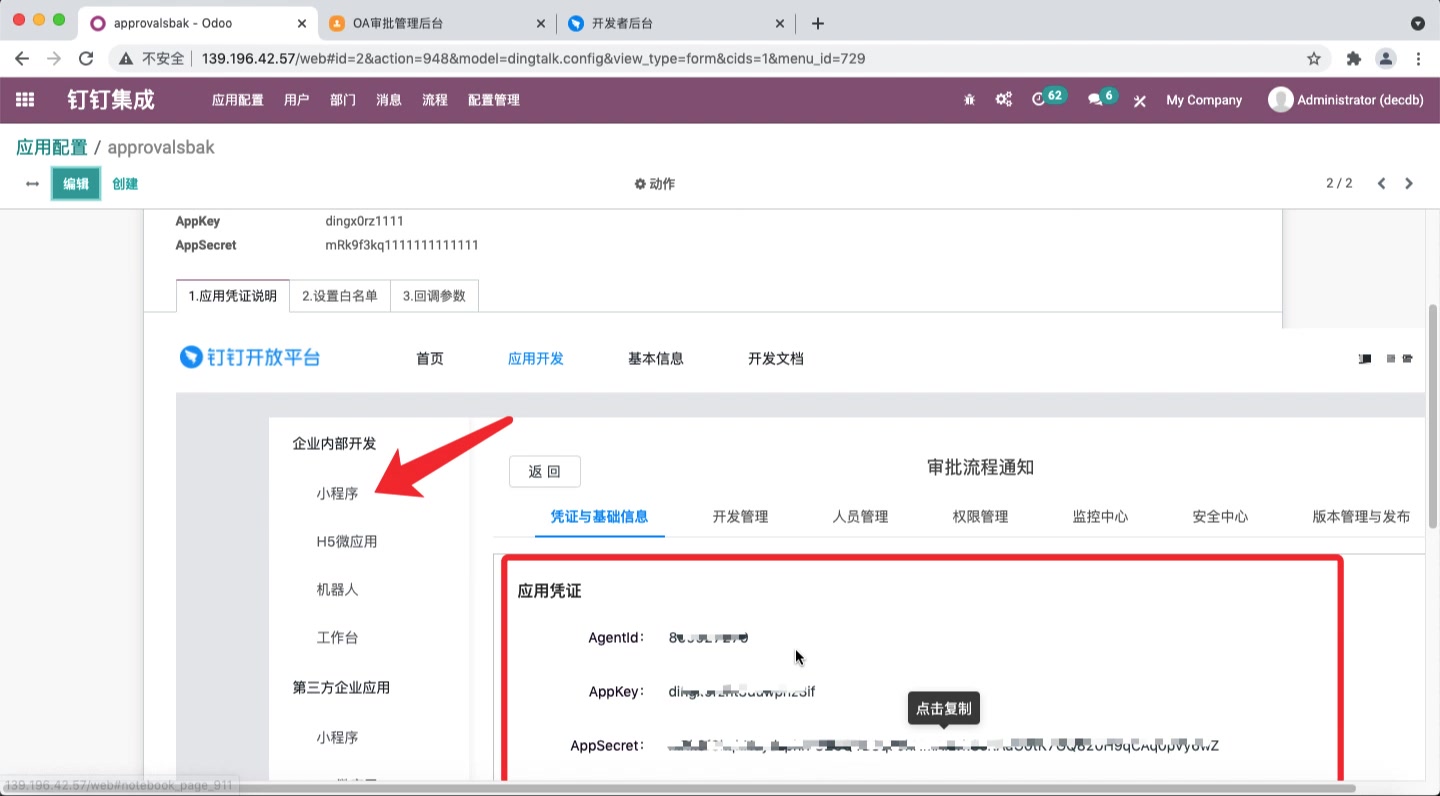The image size is (1440, 796).
Task: Switch to 2.设置白名单 tab
Action: coord(340,296)
